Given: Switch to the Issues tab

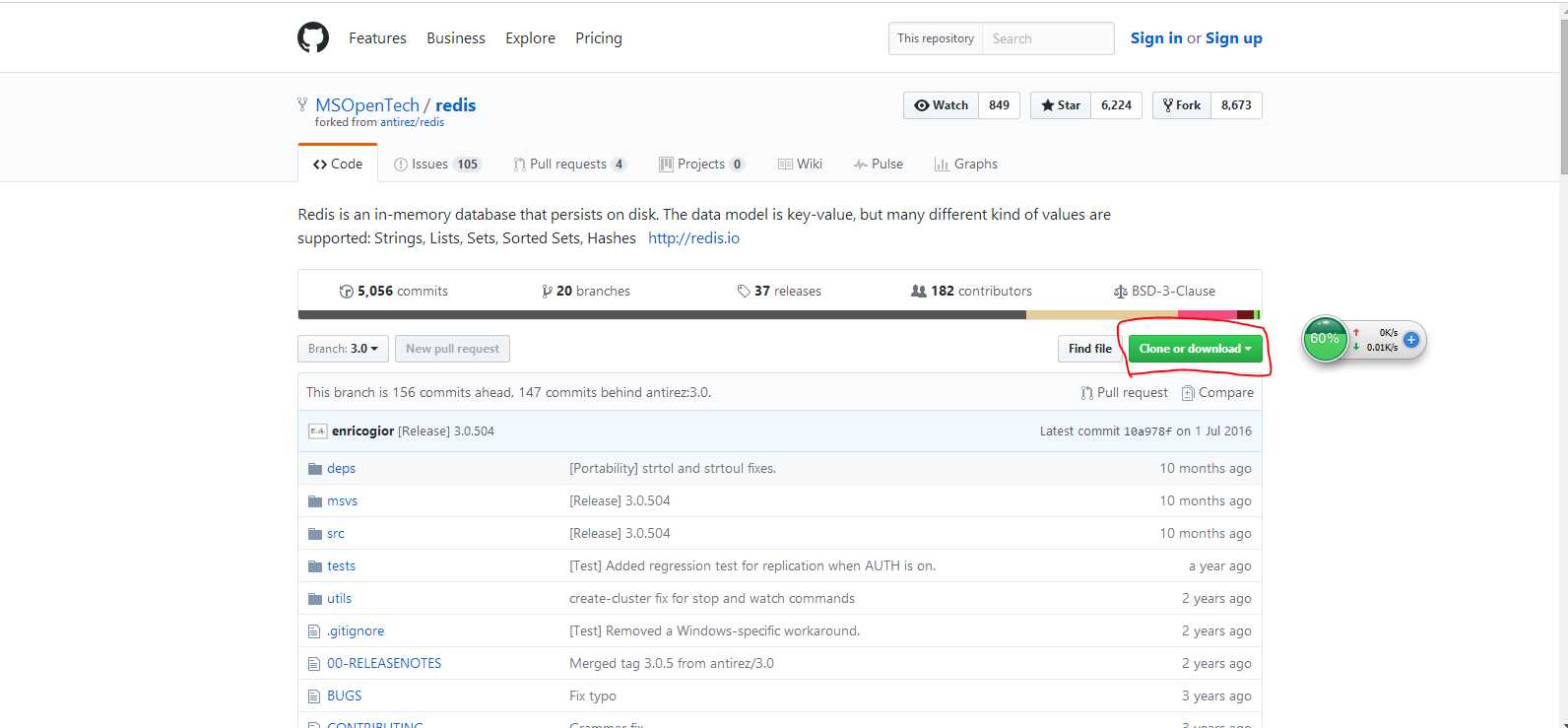Looking at the screenshot, I should click(x=437, y=164).
